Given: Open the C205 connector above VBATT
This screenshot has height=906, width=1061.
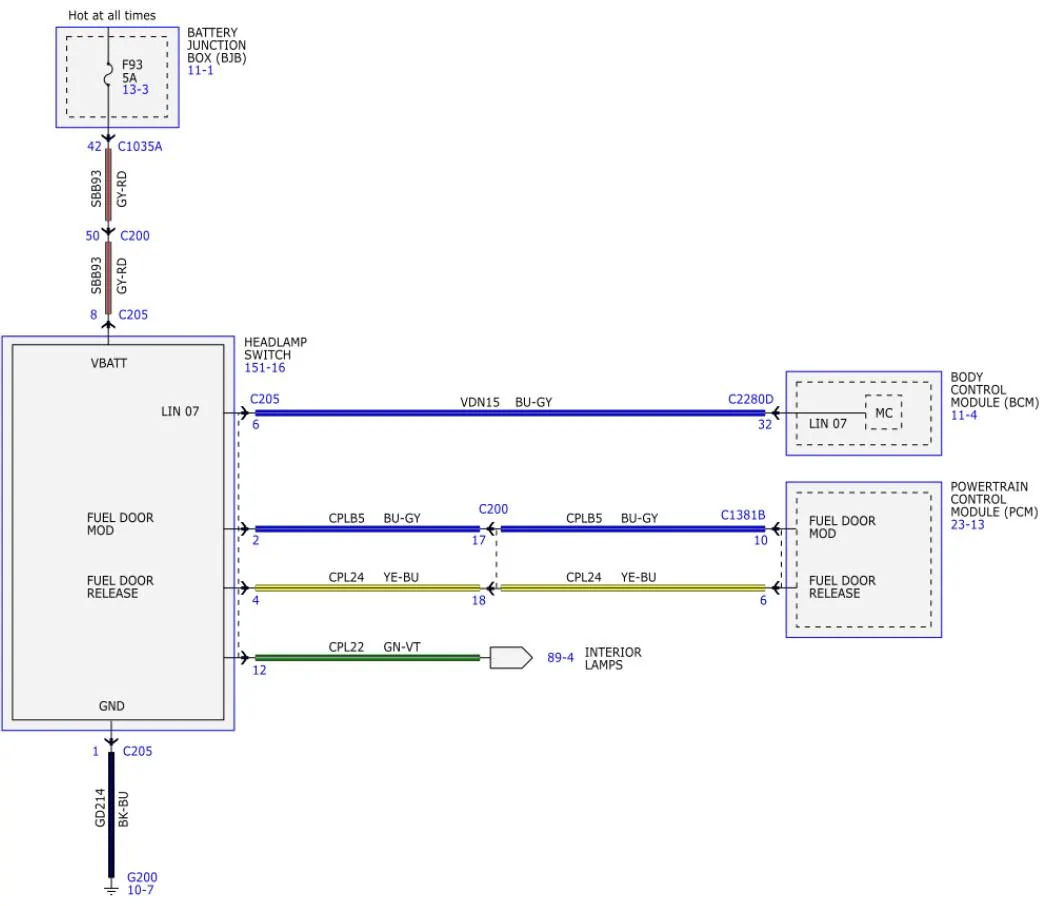Looking at the screenshot, I should (x=133, y=315).
